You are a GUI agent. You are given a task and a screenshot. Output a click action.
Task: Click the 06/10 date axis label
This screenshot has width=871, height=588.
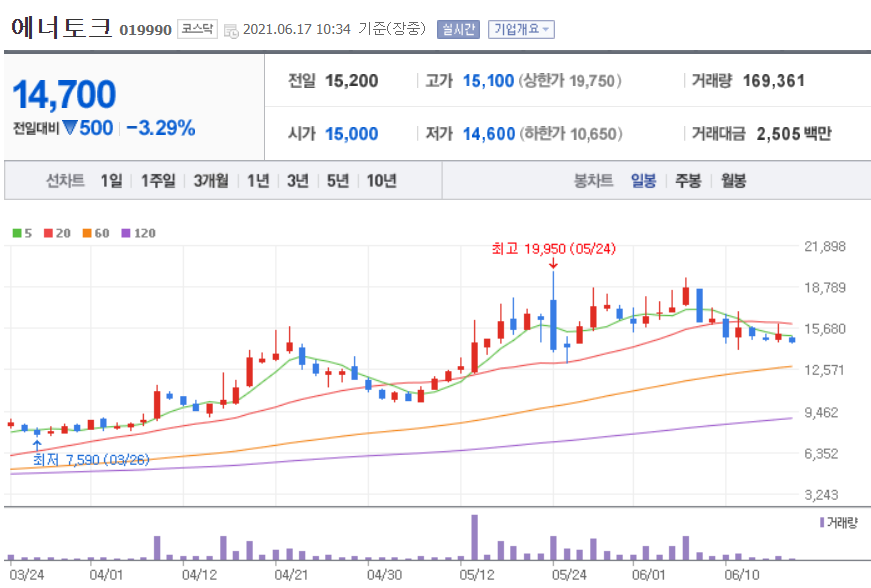pyautogui.click(x=742, y=574)
